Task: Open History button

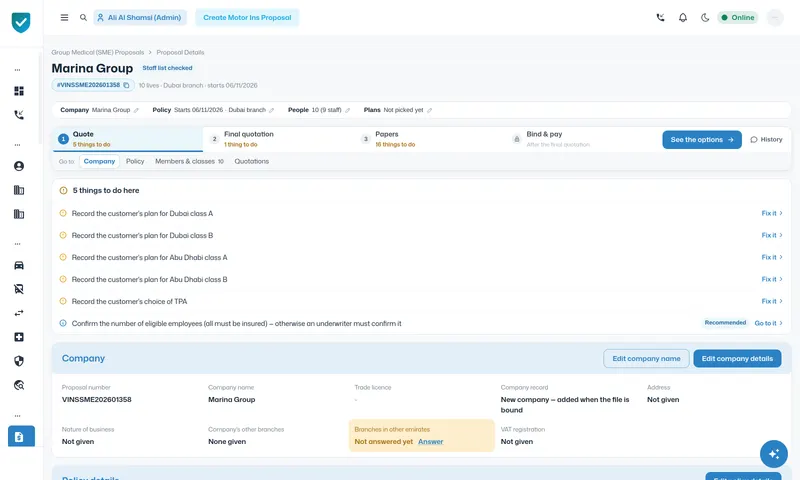Action: point(766,140)
